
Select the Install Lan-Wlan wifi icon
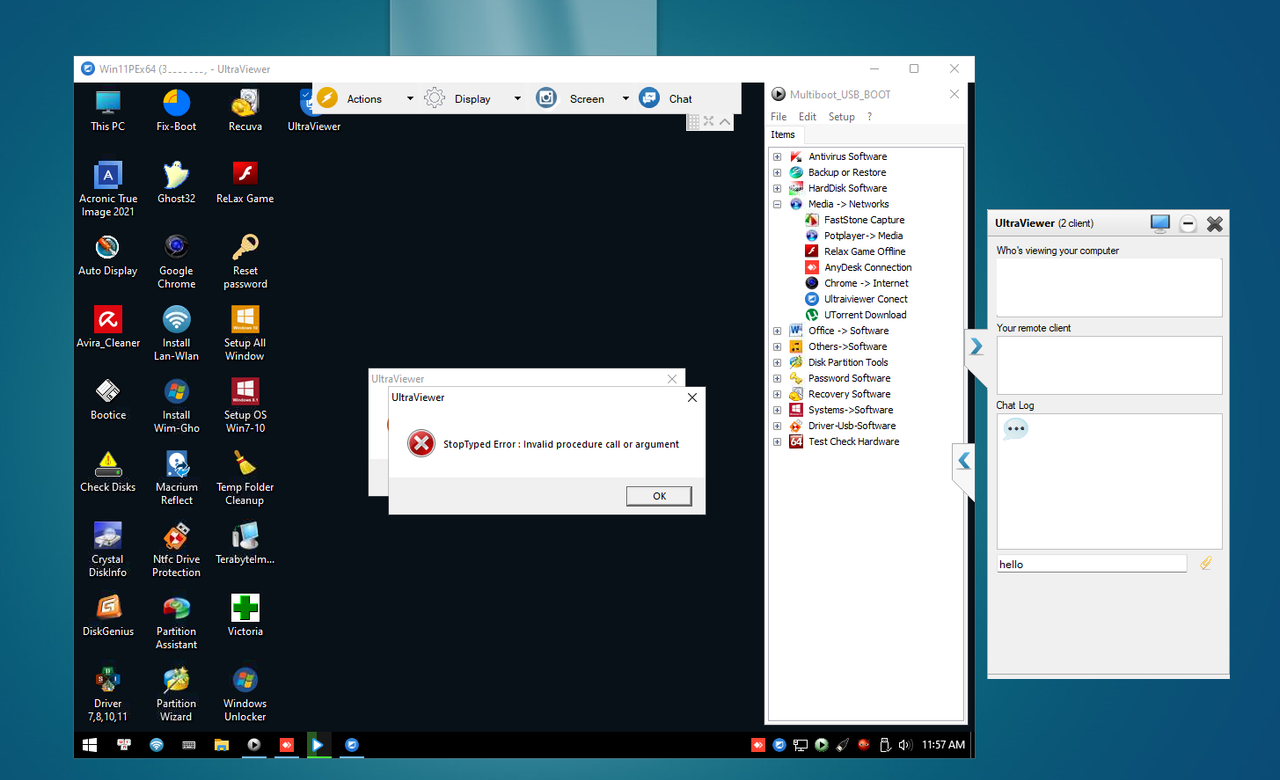(x=176, y=334)
